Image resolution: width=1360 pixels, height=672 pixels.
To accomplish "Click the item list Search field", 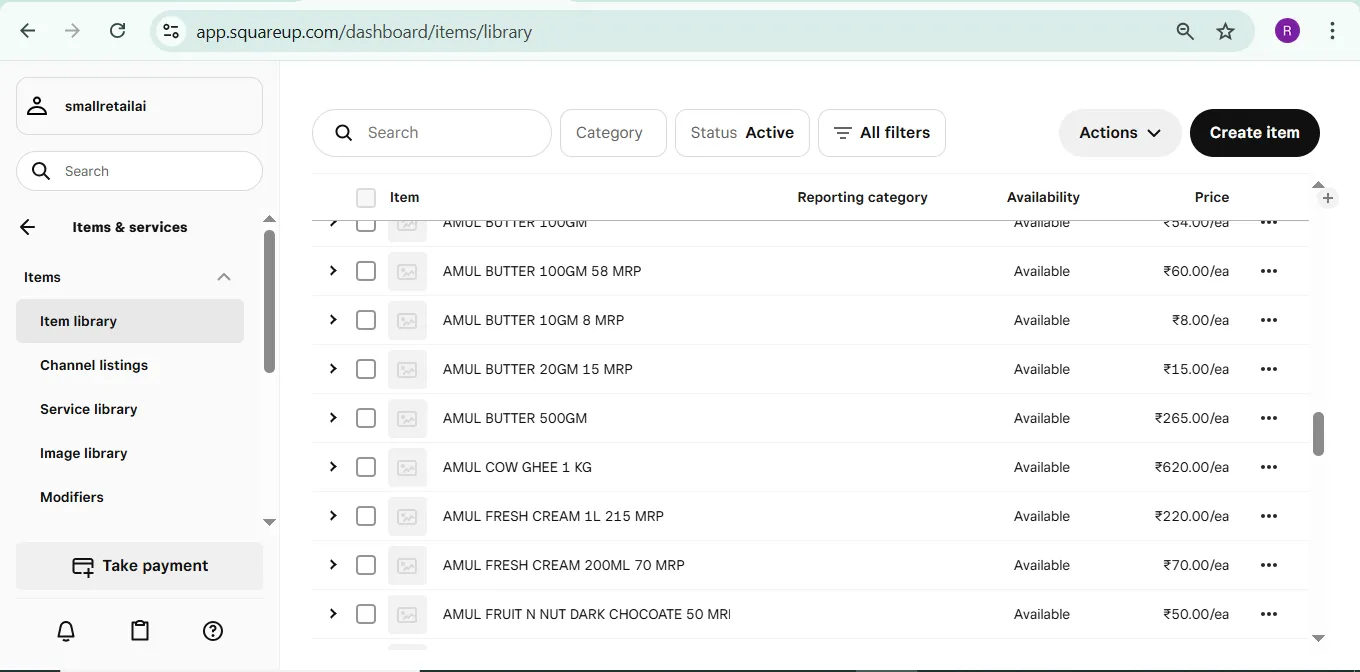I will [x=432, y=133].
